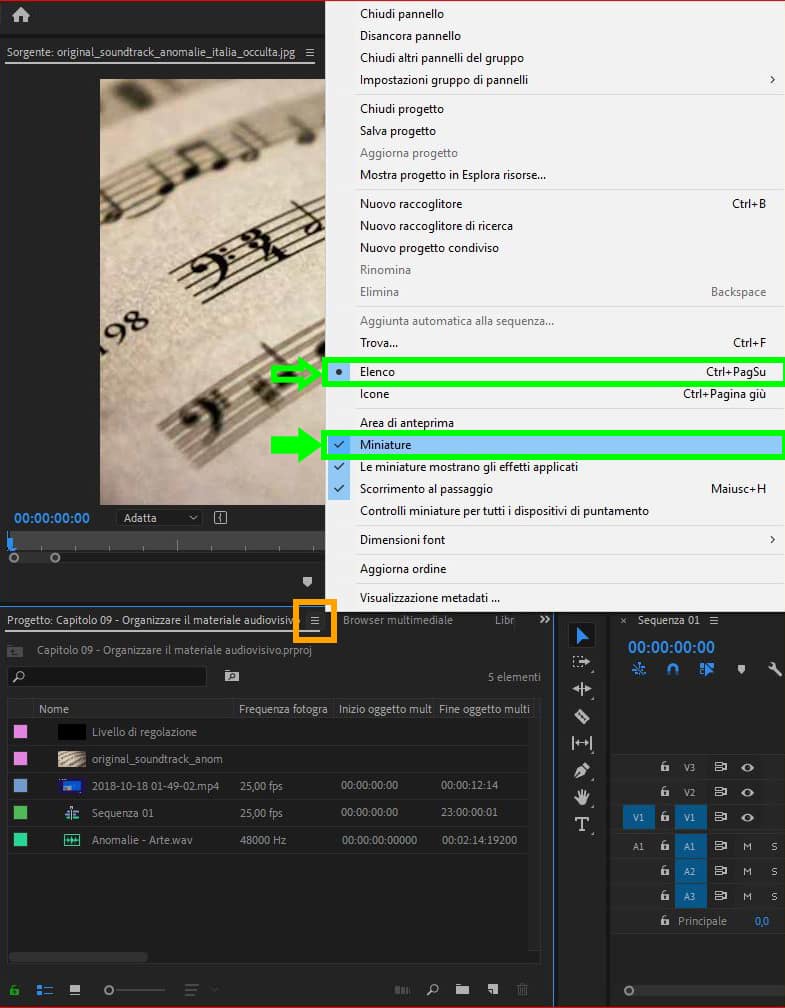Select the Type text tool
The width and height of the screenshot is (785, 1008).
[582, 824]
